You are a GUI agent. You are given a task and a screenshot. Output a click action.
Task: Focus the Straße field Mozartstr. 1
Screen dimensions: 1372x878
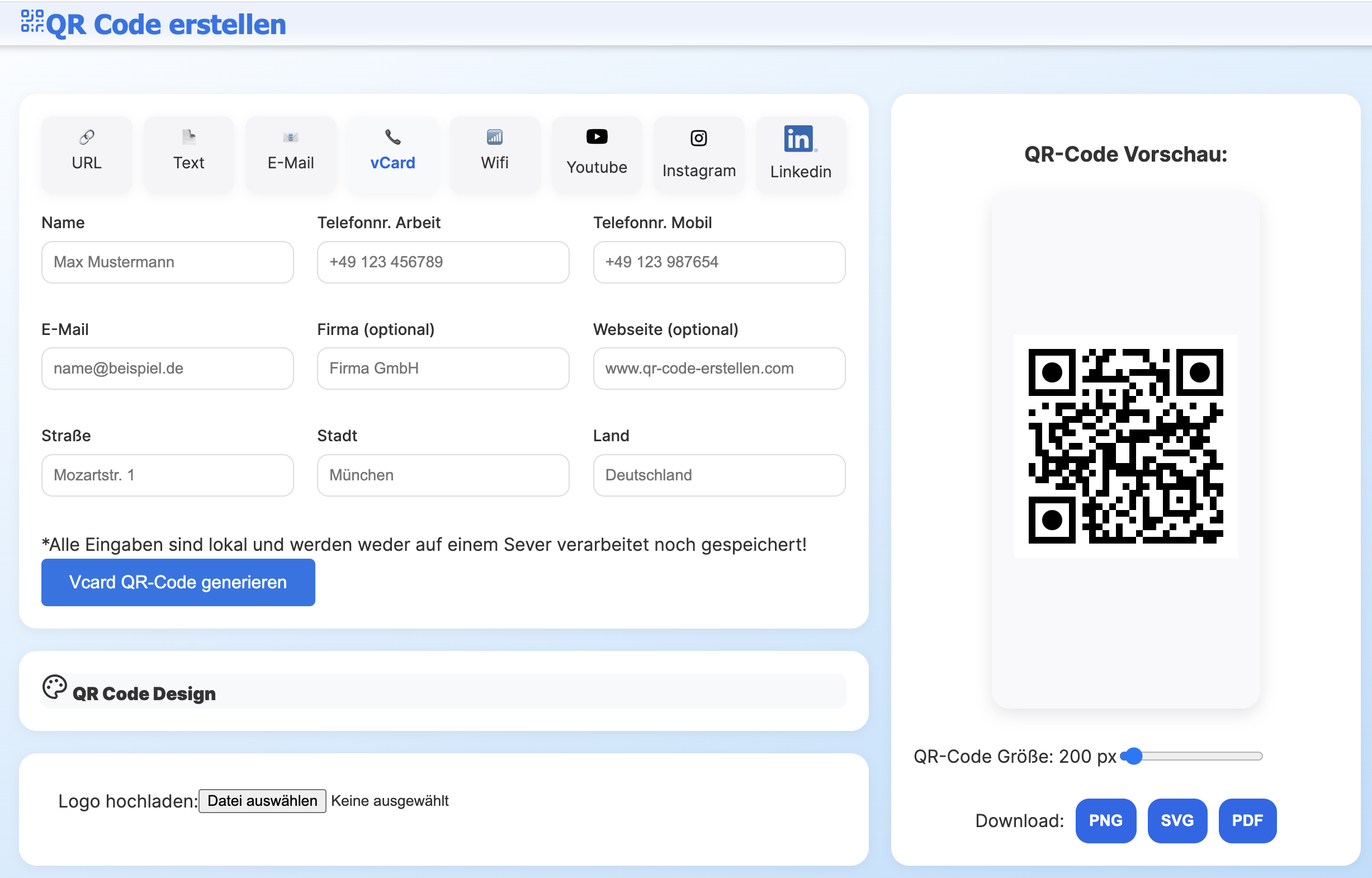(168, 475)
